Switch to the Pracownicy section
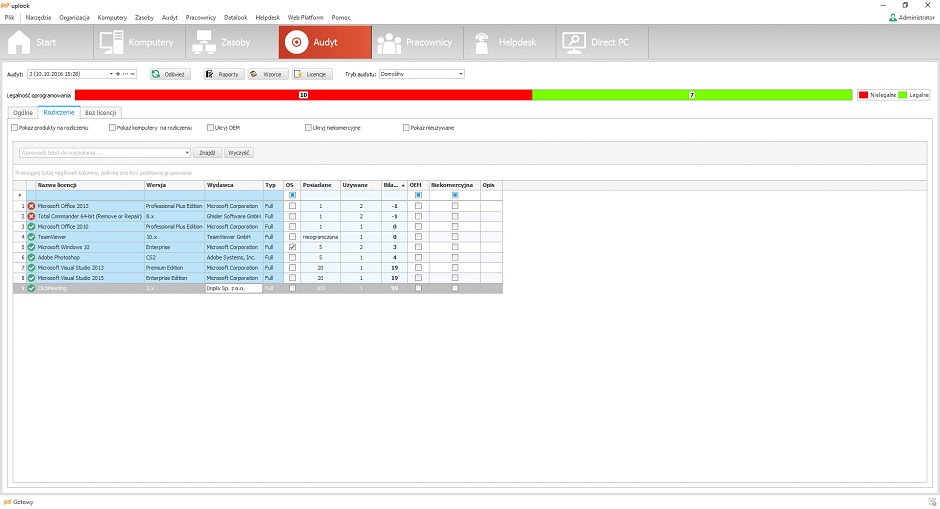 [417, 42]
